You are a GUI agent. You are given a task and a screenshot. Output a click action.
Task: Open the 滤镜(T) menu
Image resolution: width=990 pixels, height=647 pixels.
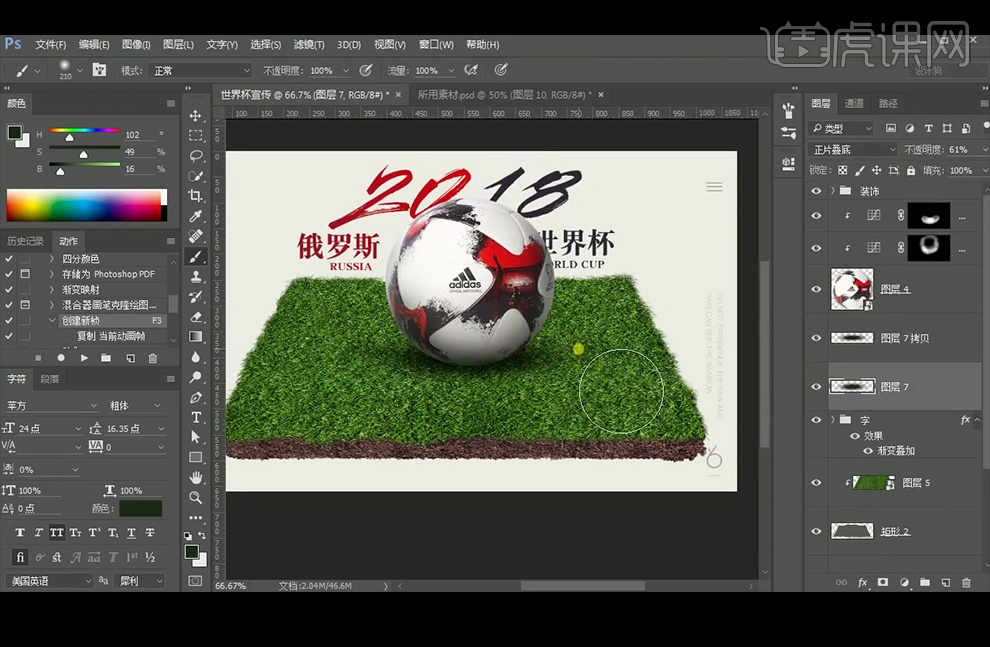[x=309, y=45]
